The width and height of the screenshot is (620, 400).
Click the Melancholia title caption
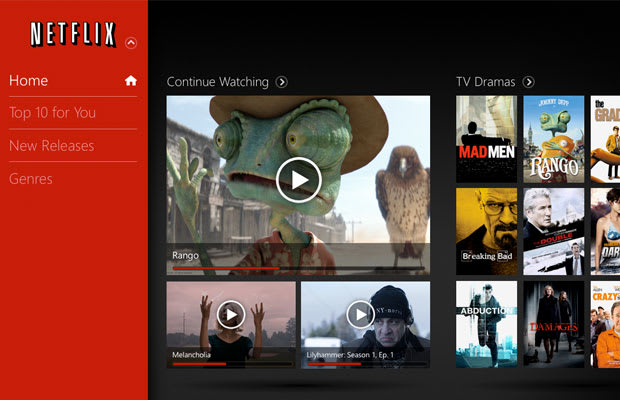(x=191, y=355)
